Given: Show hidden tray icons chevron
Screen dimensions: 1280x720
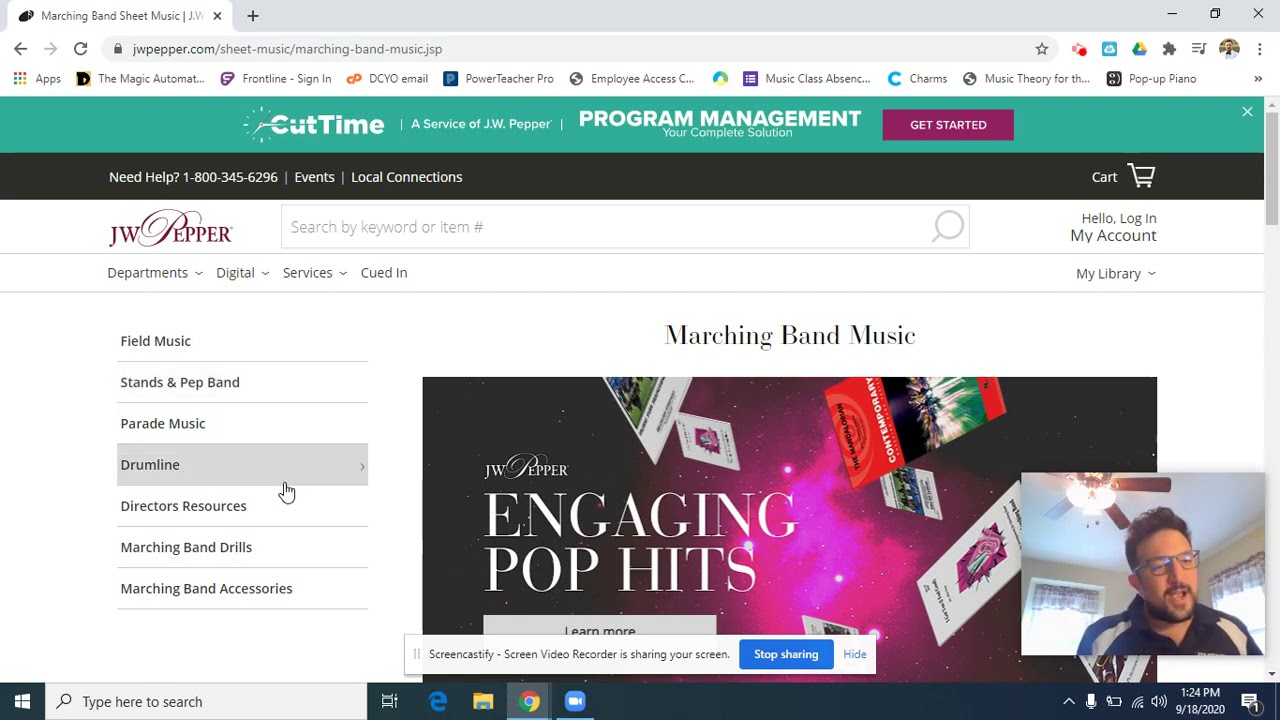Looking at the screenshot, I should (x=1068, y=702).
